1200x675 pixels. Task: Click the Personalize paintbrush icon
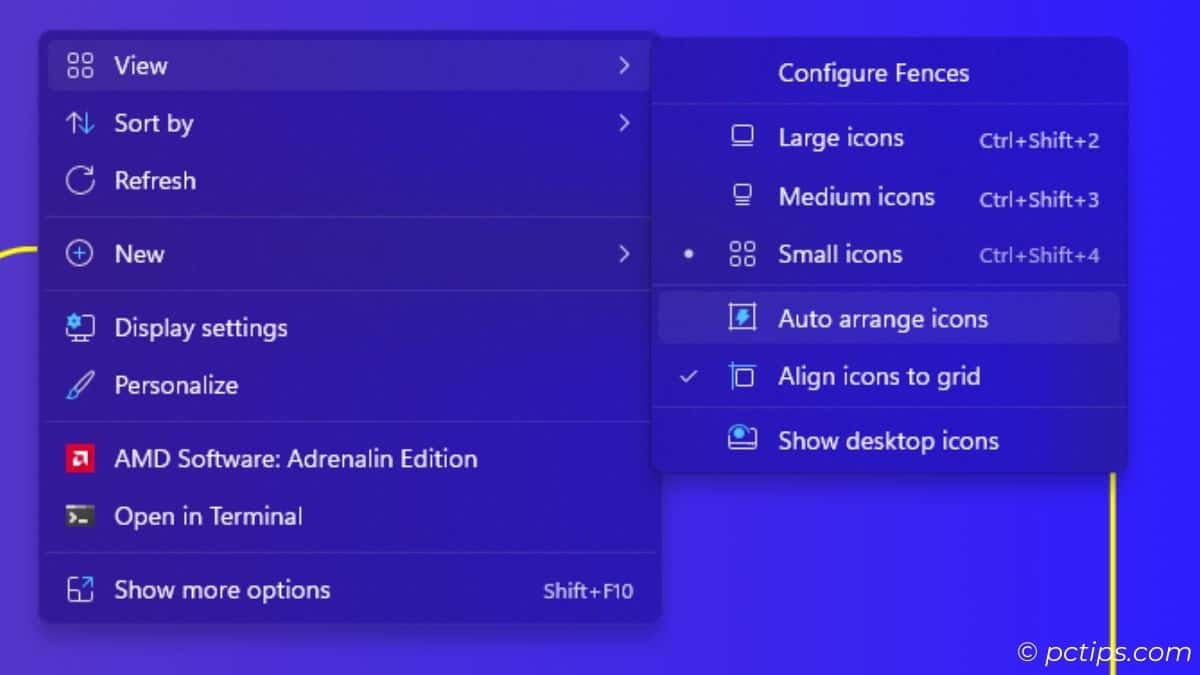tap(80, 385)
